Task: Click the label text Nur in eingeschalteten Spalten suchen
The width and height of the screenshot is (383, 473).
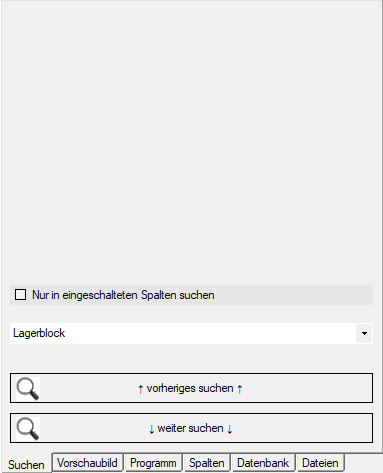Action: click(123, 295)
